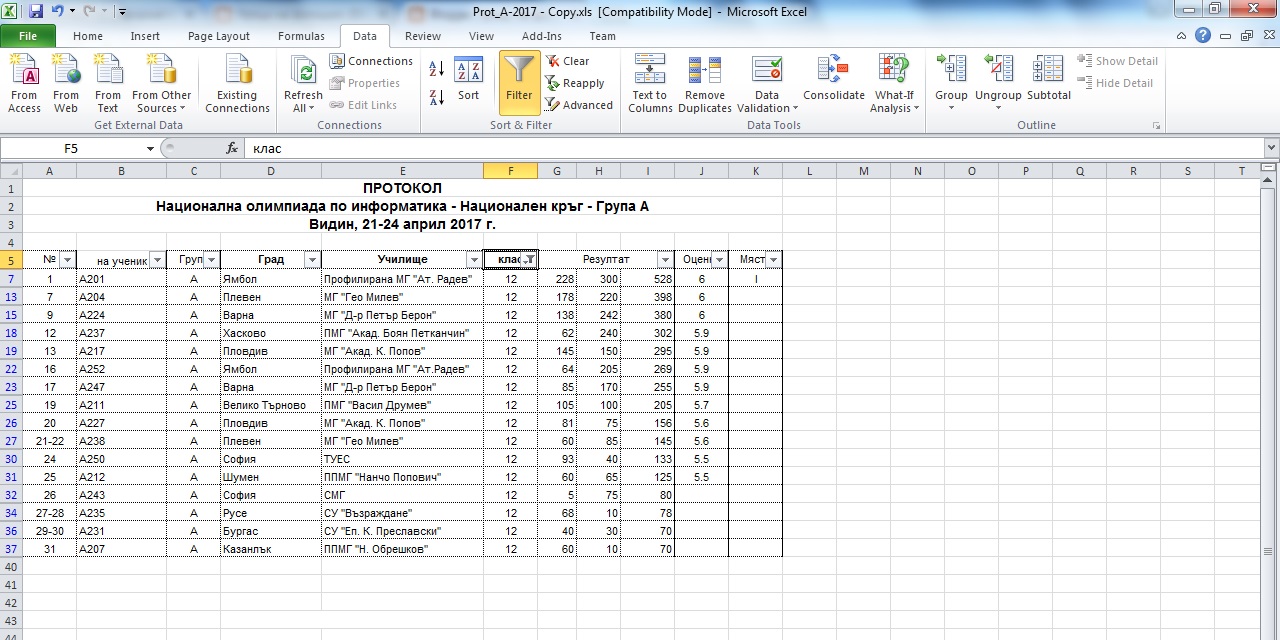Expand the Град column filter dropdown
1280x640 pixels.
point(312,260)
